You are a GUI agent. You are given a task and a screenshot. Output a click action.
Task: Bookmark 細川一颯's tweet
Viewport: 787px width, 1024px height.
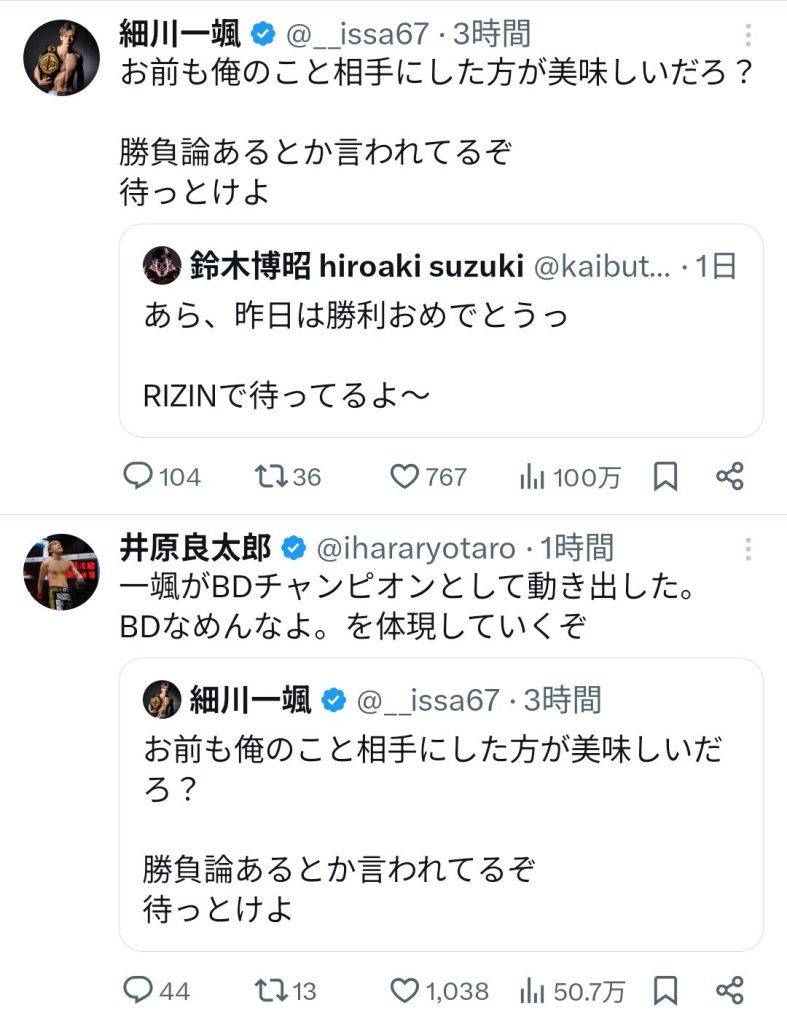[665, 477]
